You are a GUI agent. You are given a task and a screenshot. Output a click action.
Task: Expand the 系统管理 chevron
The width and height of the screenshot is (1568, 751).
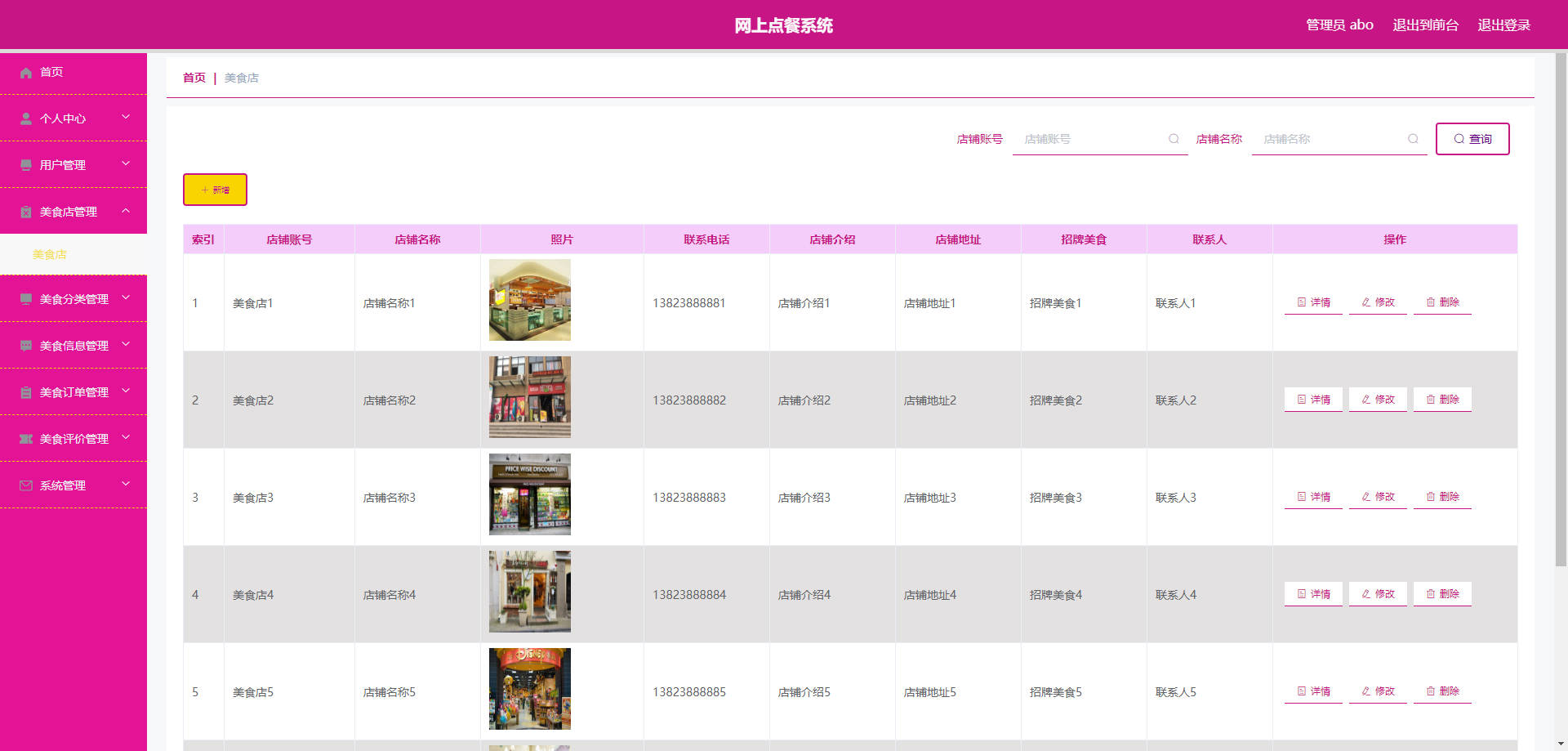pyautogui.click(x=126, y=484)
